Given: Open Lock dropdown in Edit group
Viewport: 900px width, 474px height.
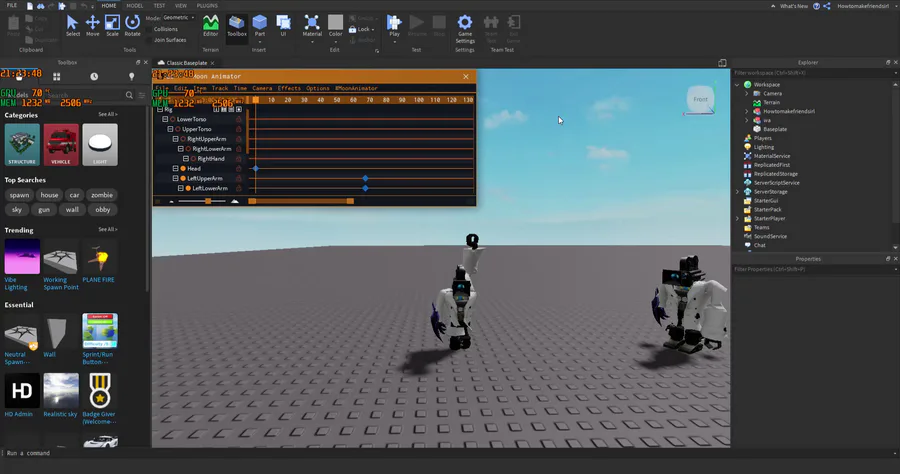Looking at the screenshot, I should tap(362, 29).
